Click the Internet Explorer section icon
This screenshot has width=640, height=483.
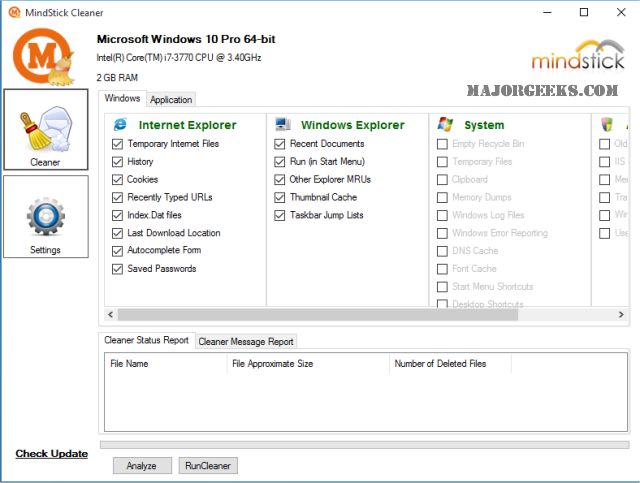point(120,125)
